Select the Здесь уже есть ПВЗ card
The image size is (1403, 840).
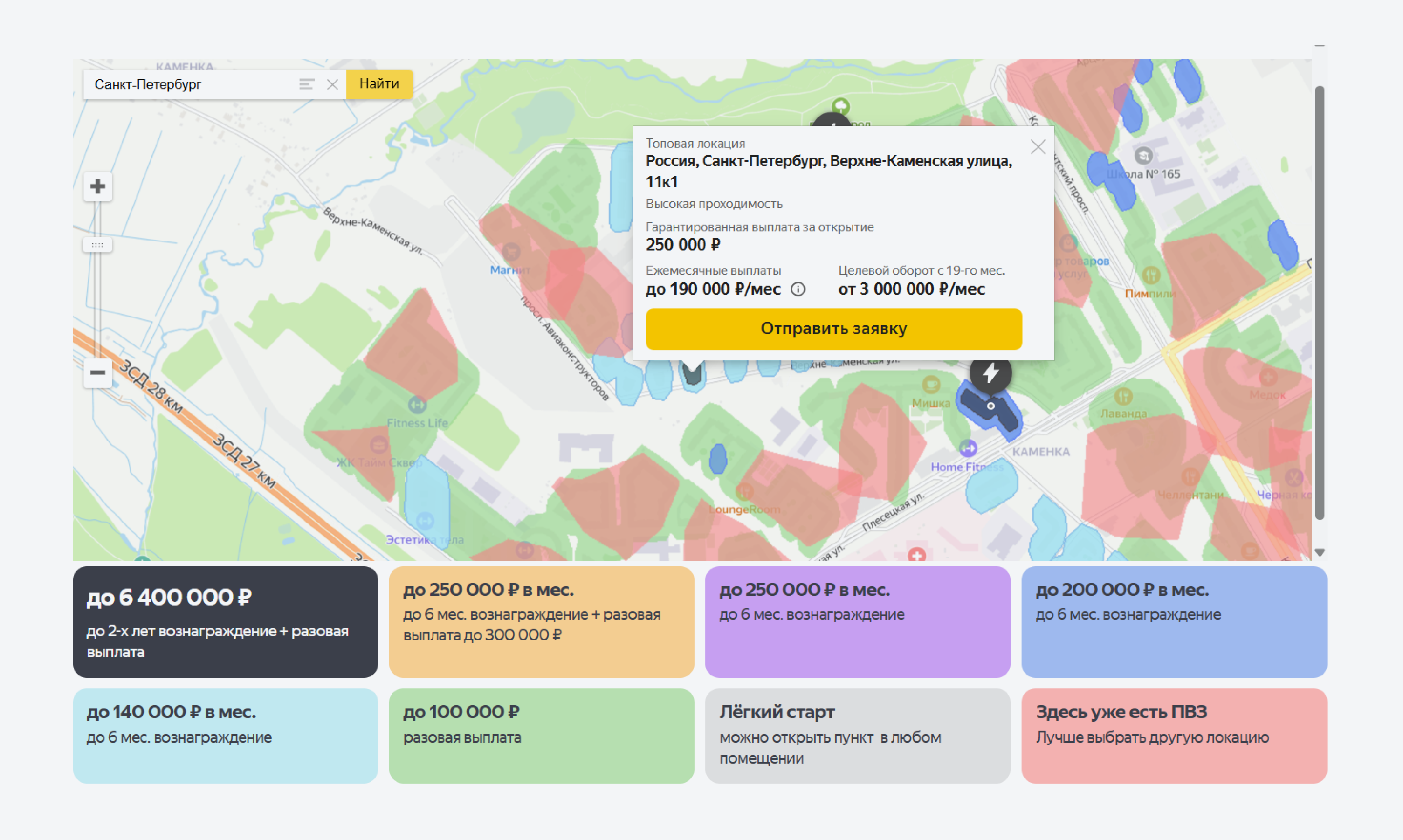pos(1174,735)
